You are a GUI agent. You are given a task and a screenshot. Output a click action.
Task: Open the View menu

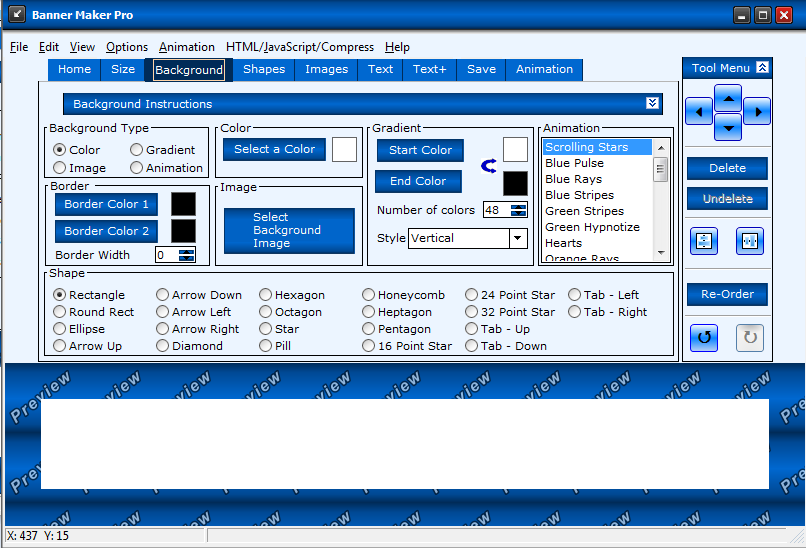tap(82, 47)
